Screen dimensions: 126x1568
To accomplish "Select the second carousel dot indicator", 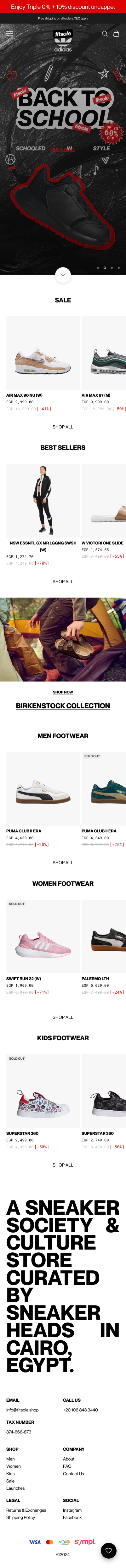I will point(105,268).
